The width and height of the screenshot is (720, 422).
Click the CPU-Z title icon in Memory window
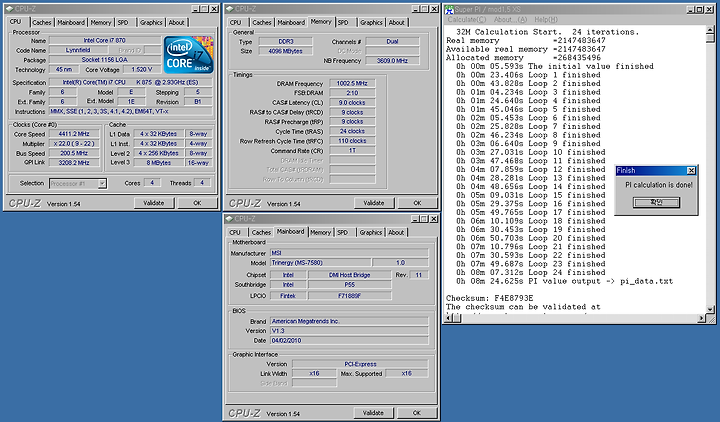230,9
